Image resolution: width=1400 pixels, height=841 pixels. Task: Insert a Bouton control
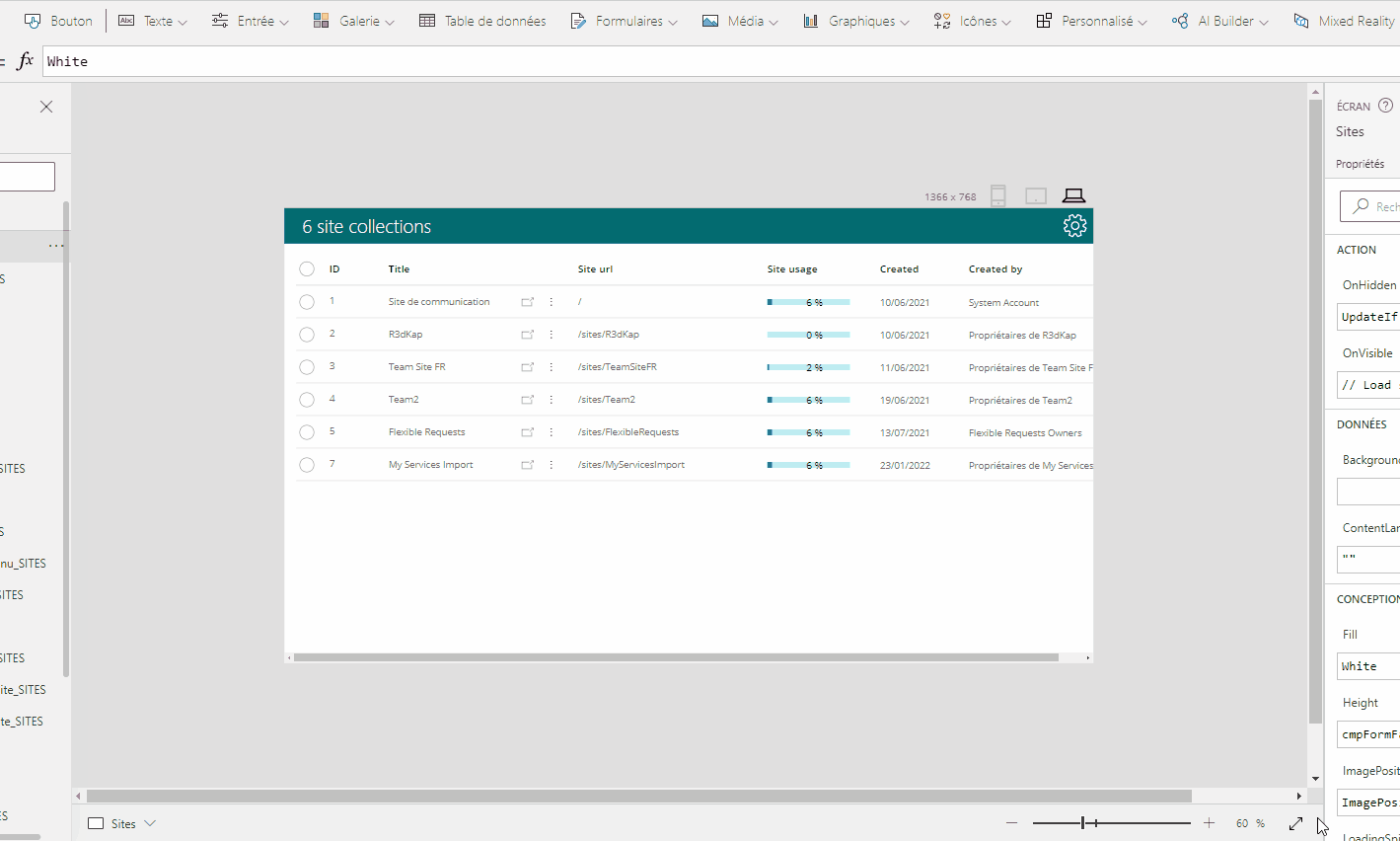58,21
